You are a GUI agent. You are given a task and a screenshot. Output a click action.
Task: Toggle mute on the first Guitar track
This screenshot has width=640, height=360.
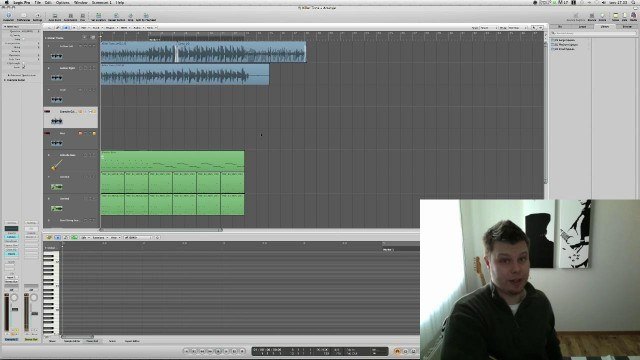89,46
